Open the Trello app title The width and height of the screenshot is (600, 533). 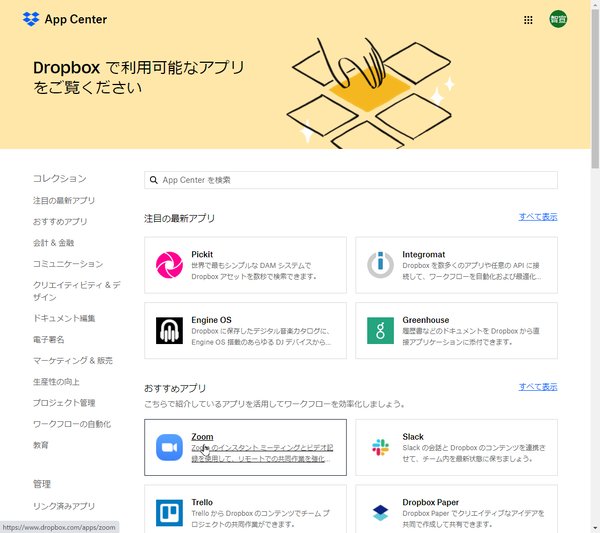202,502
